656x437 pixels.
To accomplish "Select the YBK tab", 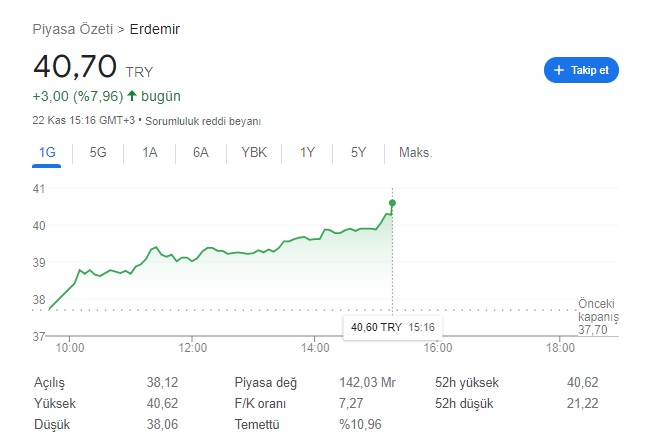I will [254, 153].
